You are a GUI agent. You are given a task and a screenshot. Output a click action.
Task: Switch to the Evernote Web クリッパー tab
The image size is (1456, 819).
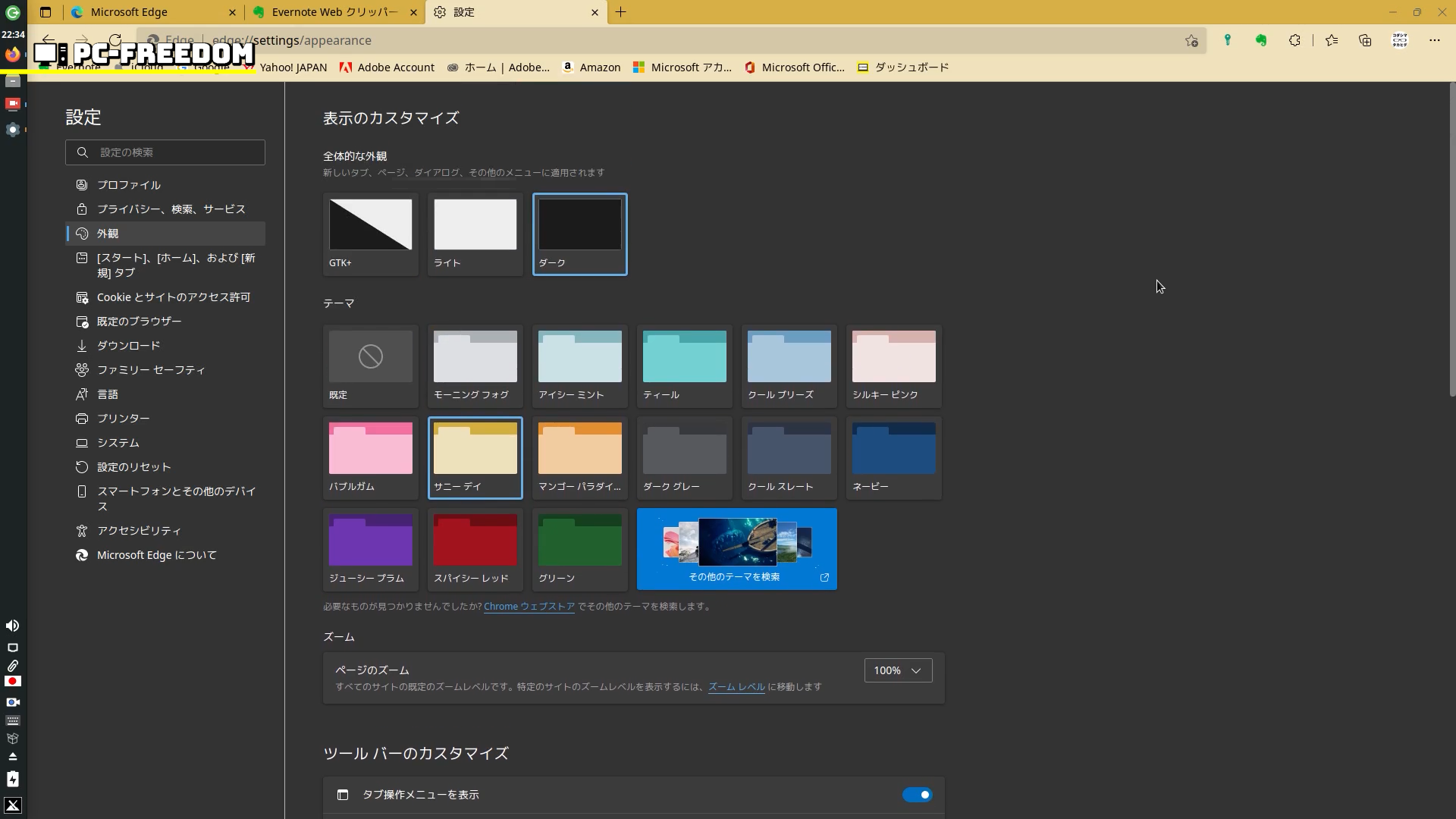click(334, 12)
